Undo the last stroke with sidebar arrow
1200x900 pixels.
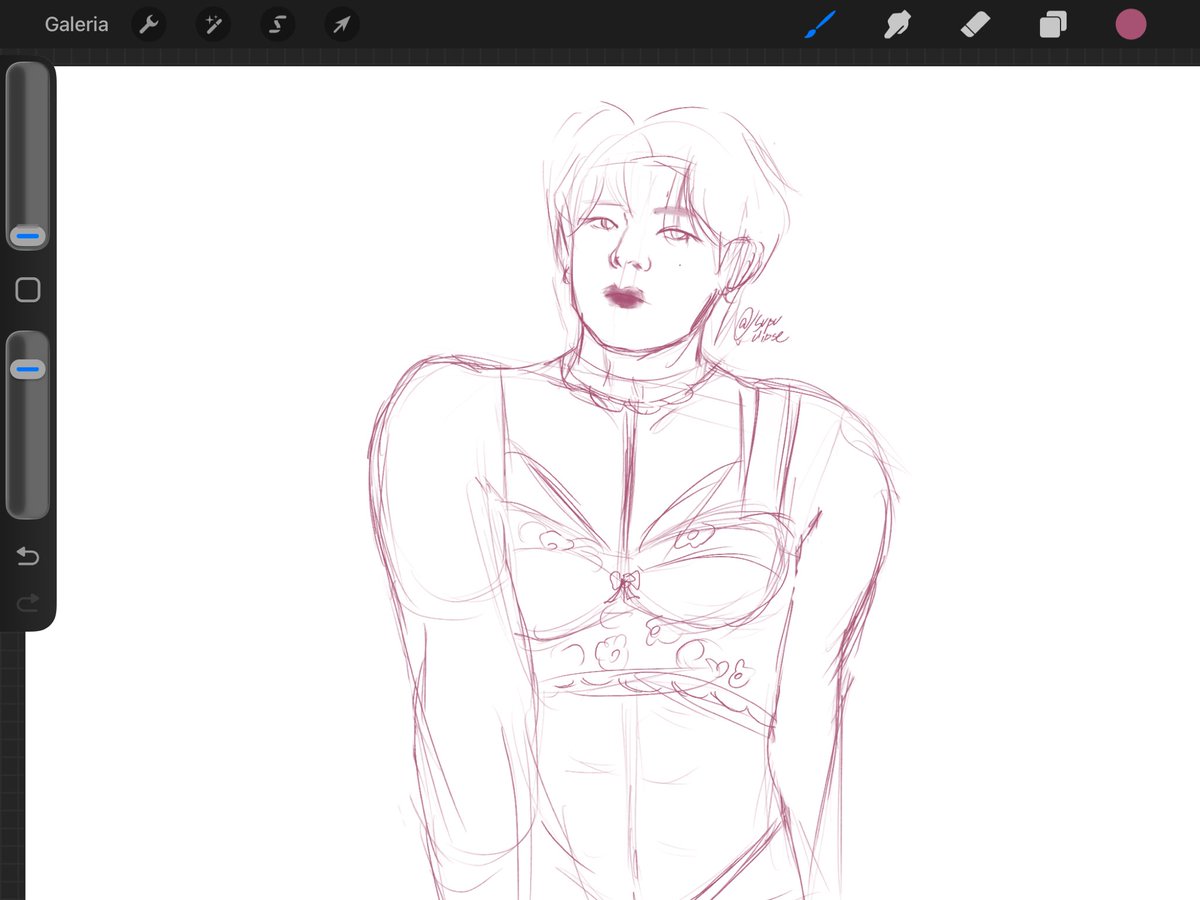28,556
